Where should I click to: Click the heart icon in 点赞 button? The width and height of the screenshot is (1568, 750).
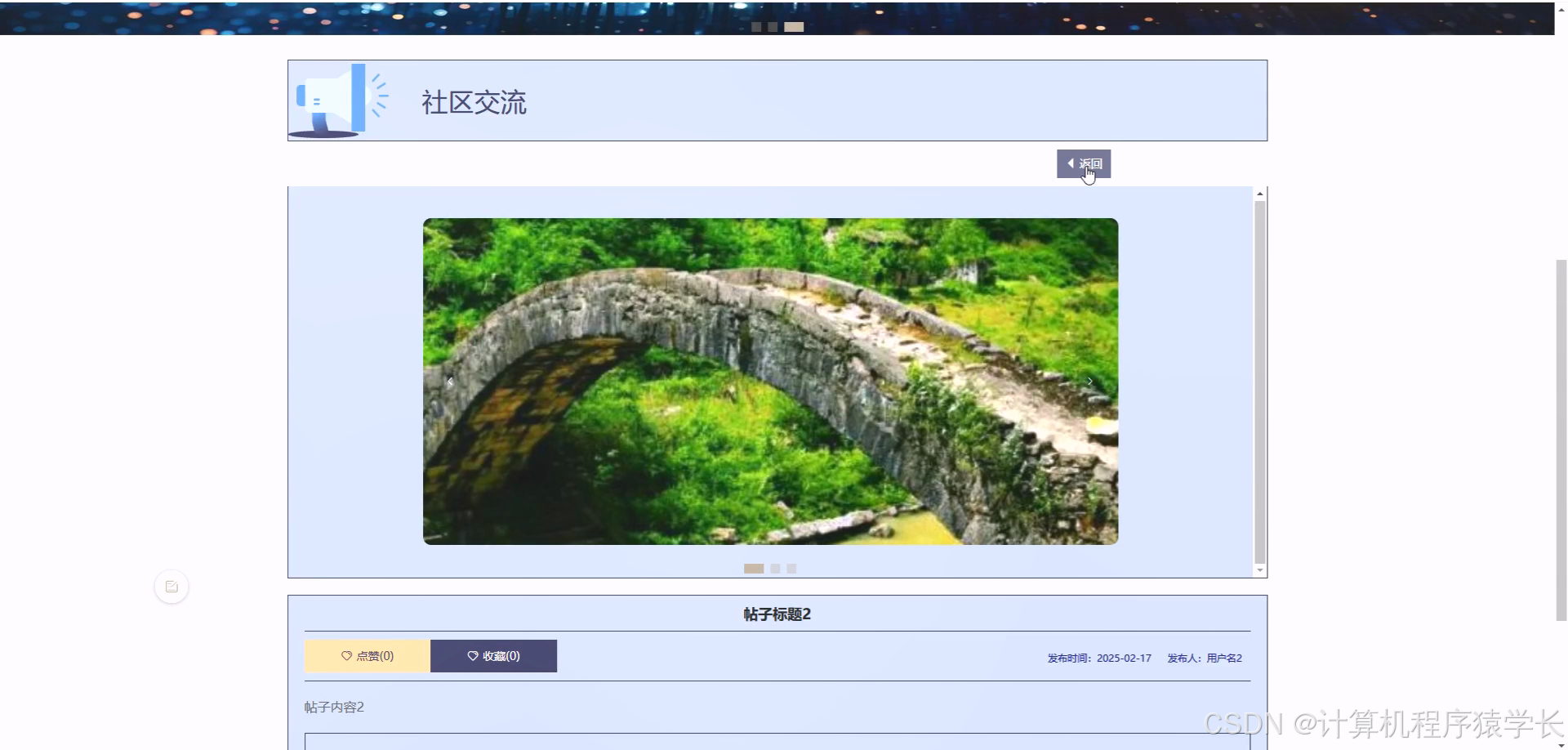347,656
